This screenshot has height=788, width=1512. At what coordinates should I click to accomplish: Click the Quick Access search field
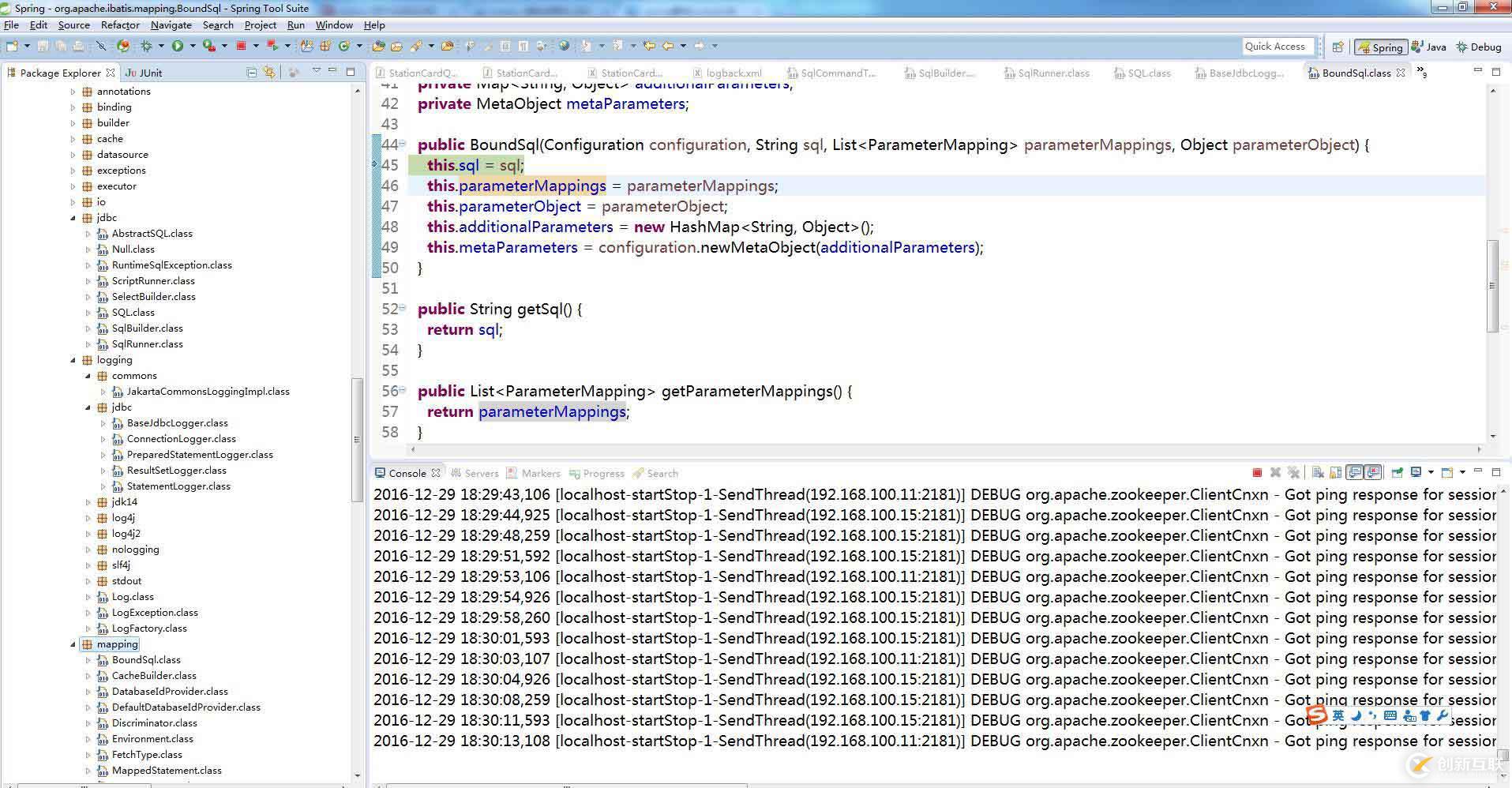(1278, 47)
